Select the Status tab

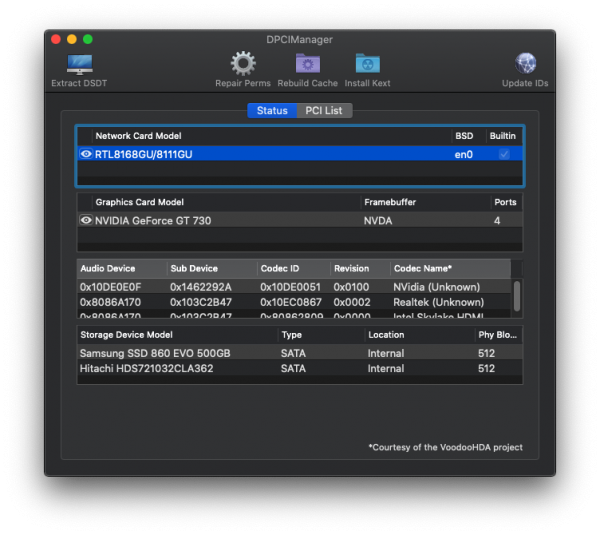[272, 111]
